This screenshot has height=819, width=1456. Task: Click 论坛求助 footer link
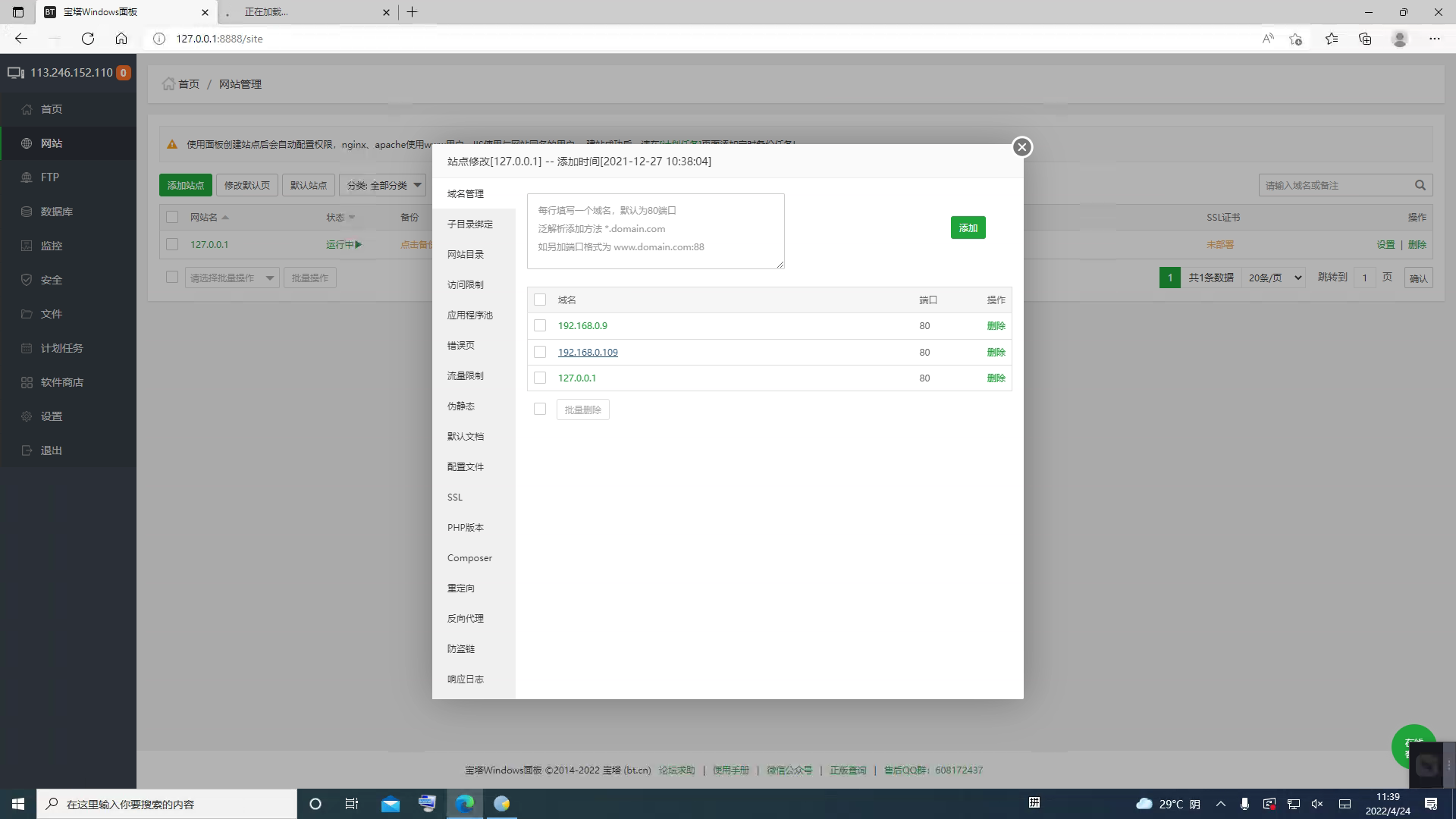pyautogui.click(x=676, y=770)
